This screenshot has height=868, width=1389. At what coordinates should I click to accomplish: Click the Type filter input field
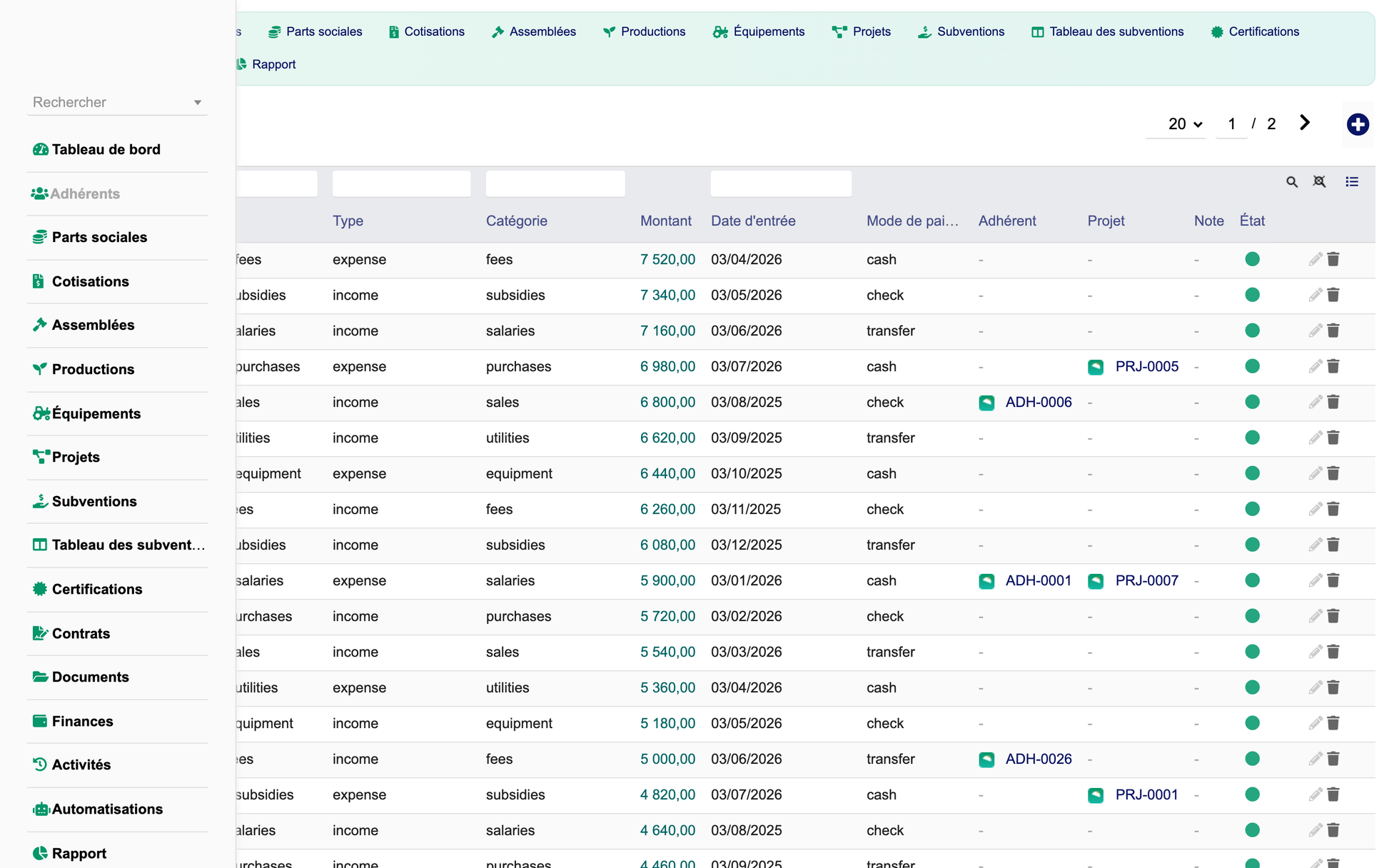coord(401,183)
